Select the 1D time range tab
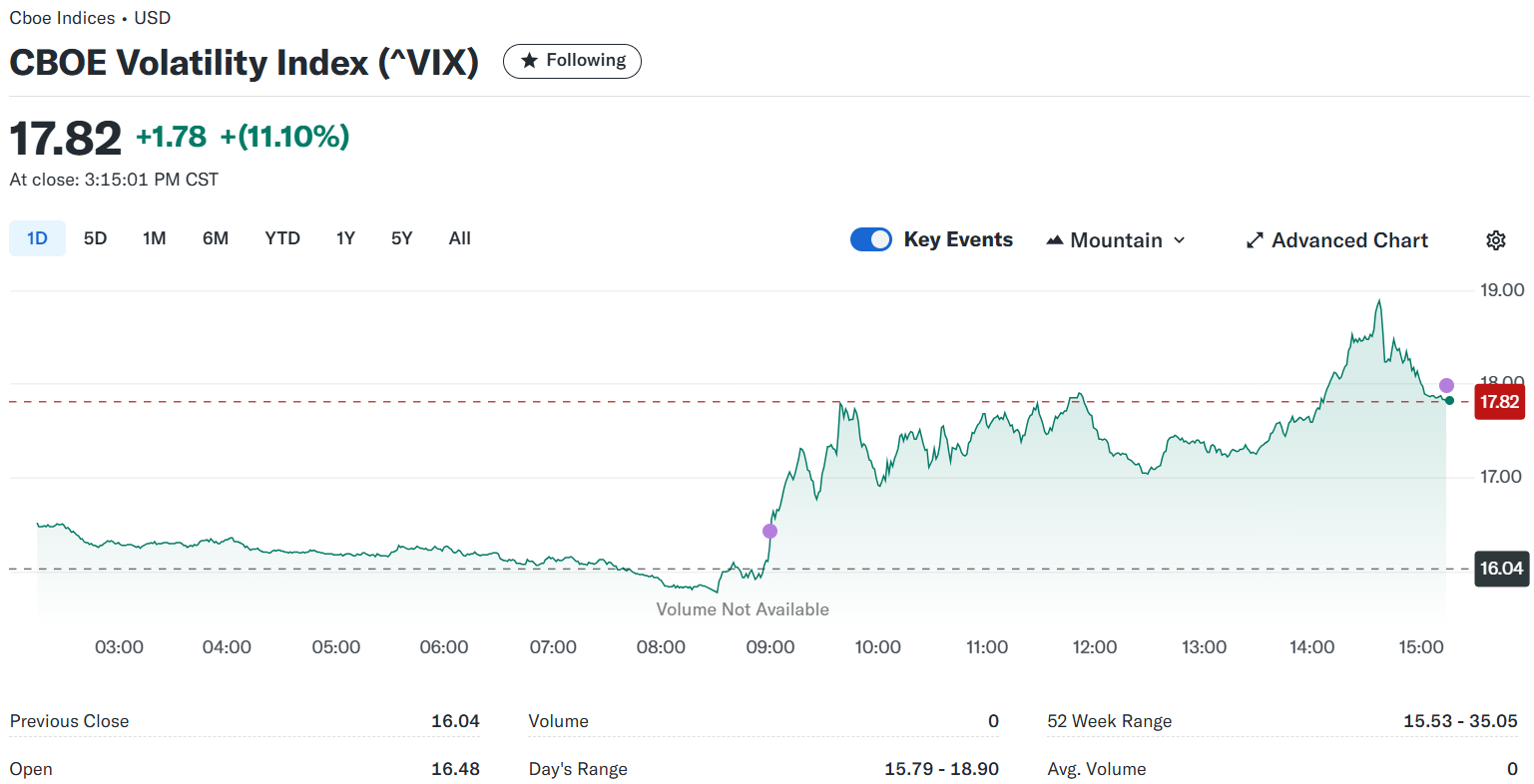Screen dimensions: 1534x784 pyautogui.click(x=37, y=238)
